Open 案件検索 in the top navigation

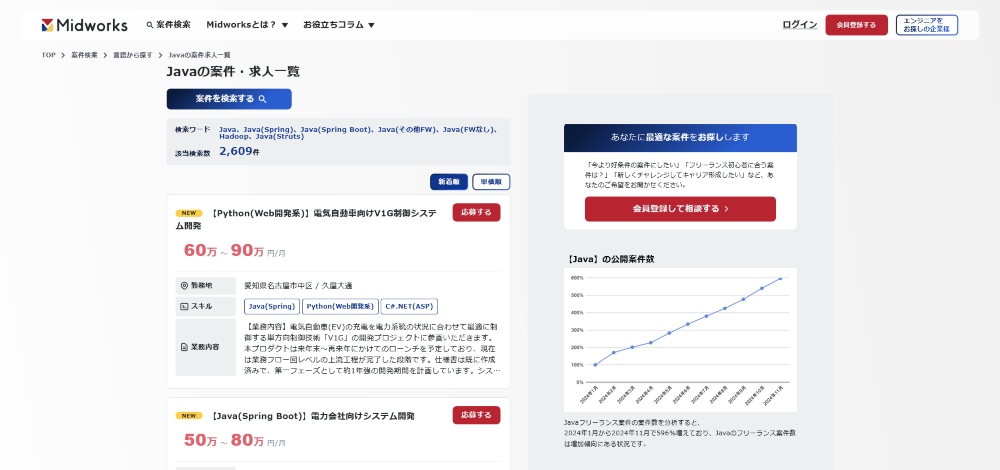pos(168,25)
